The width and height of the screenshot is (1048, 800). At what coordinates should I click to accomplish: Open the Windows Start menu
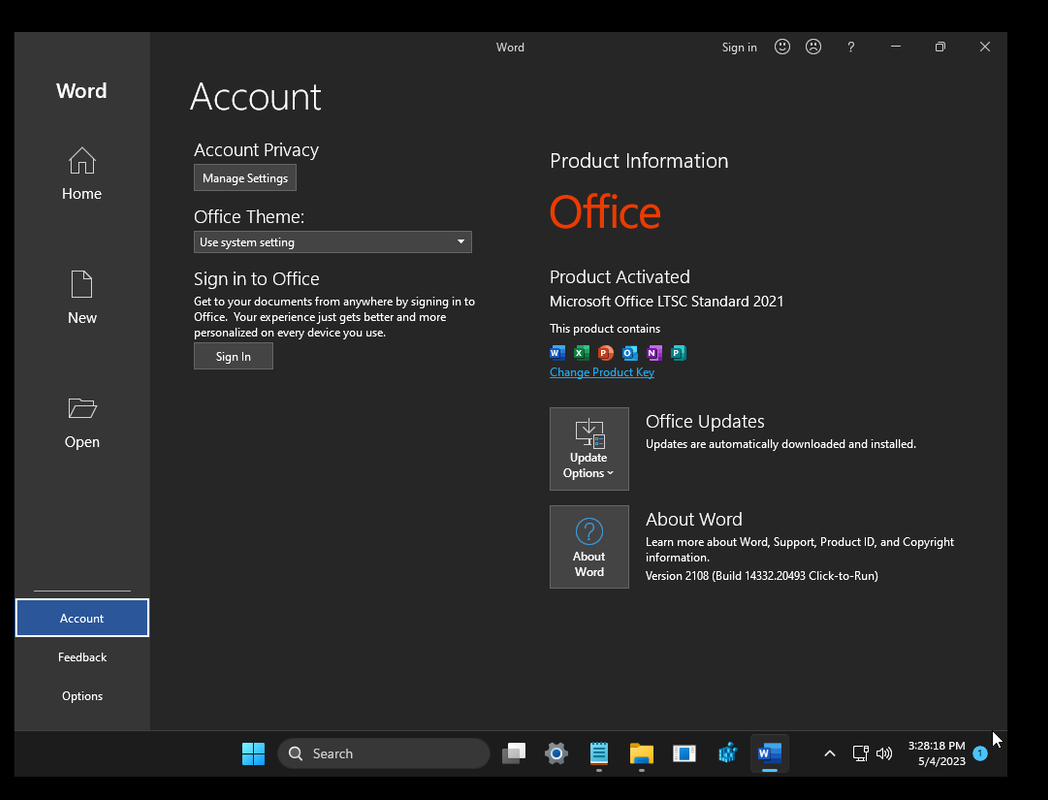253,754
